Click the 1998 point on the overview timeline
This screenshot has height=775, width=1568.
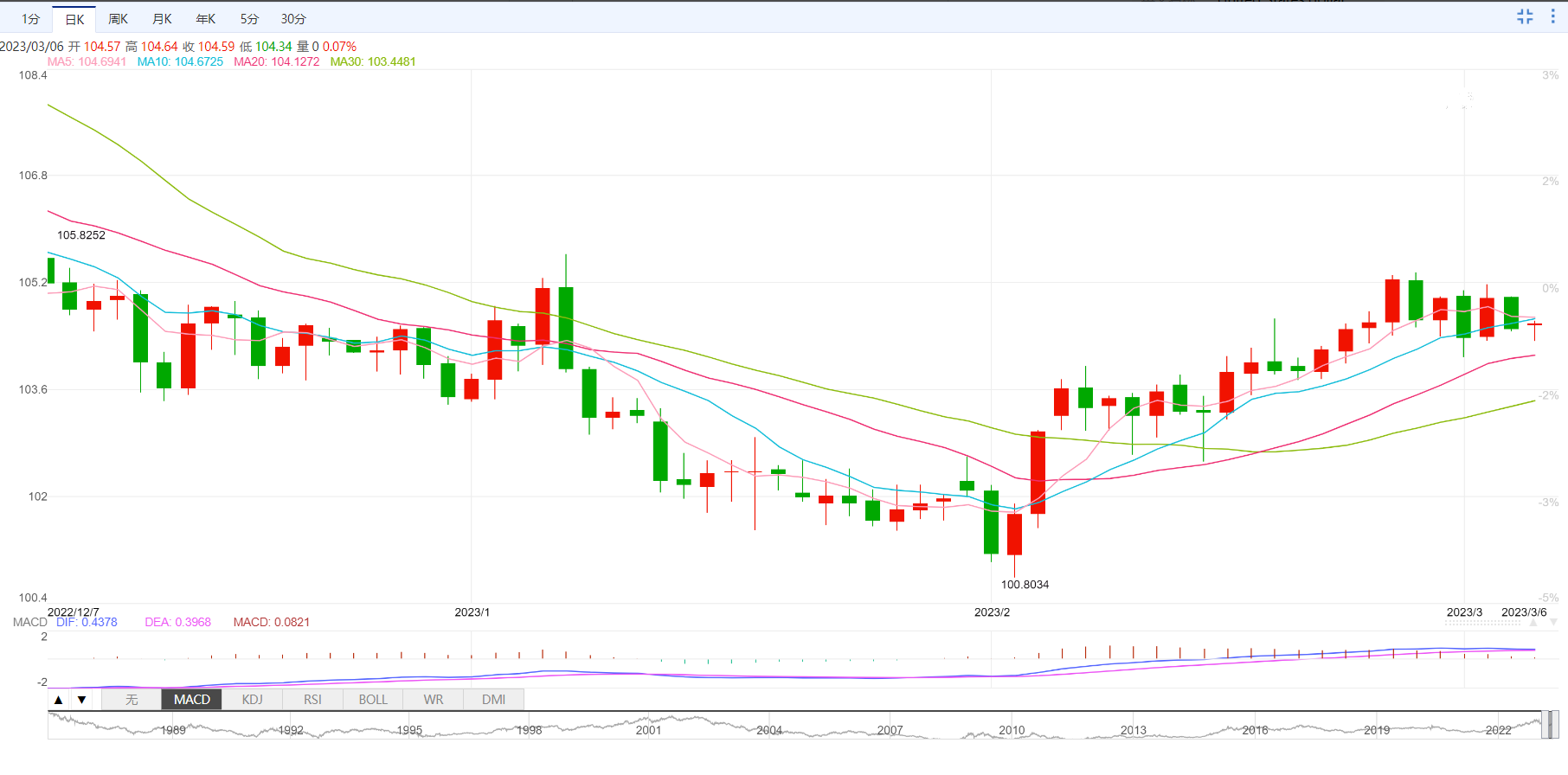[x=529, y=730]
